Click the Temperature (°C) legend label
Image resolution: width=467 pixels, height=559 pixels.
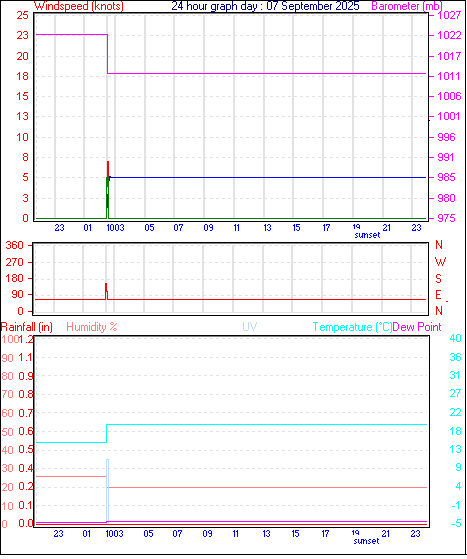tap(352, 327)
